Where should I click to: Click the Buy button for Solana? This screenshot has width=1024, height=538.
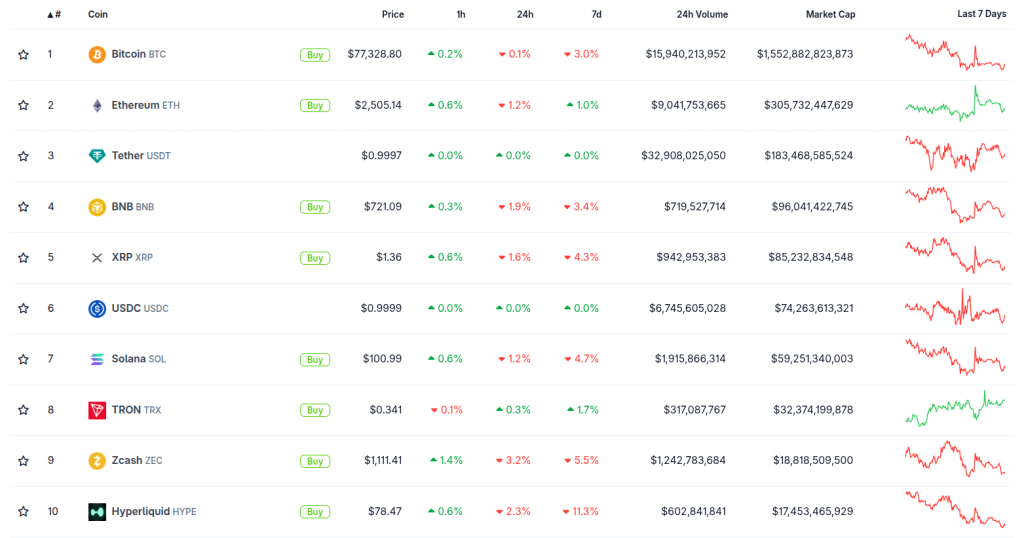coord(315,360)
